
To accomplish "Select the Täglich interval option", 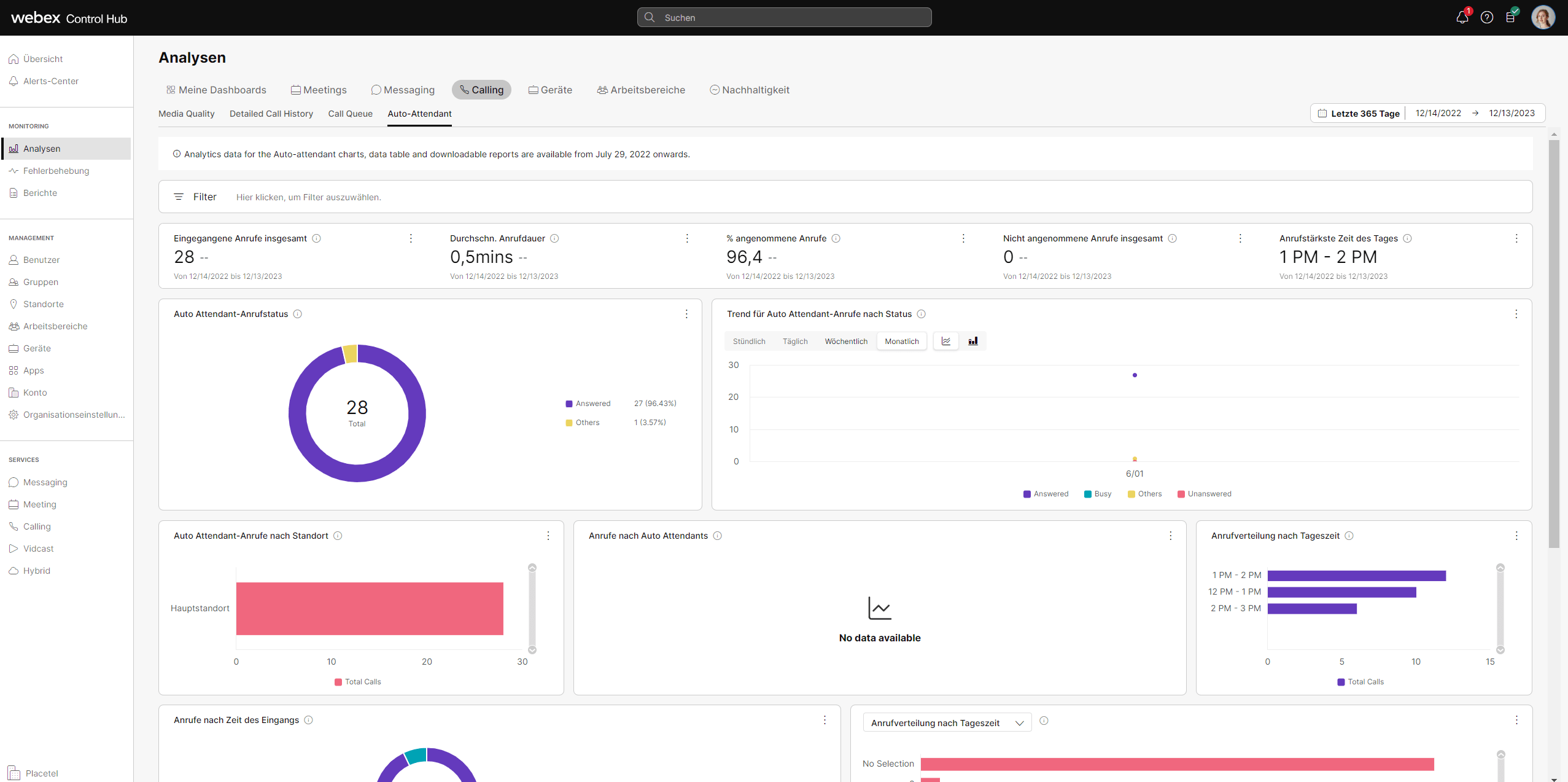I will (x=795, y=341).
